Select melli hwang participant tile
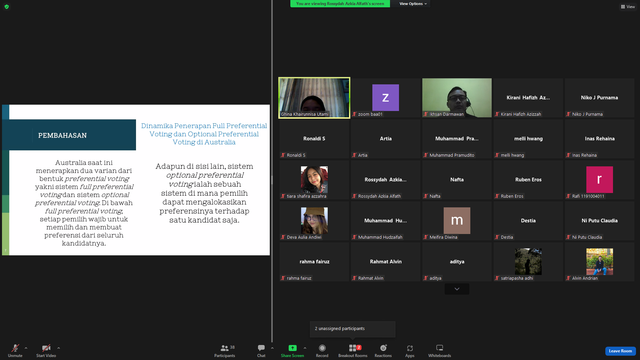 (x=528, y=139)
